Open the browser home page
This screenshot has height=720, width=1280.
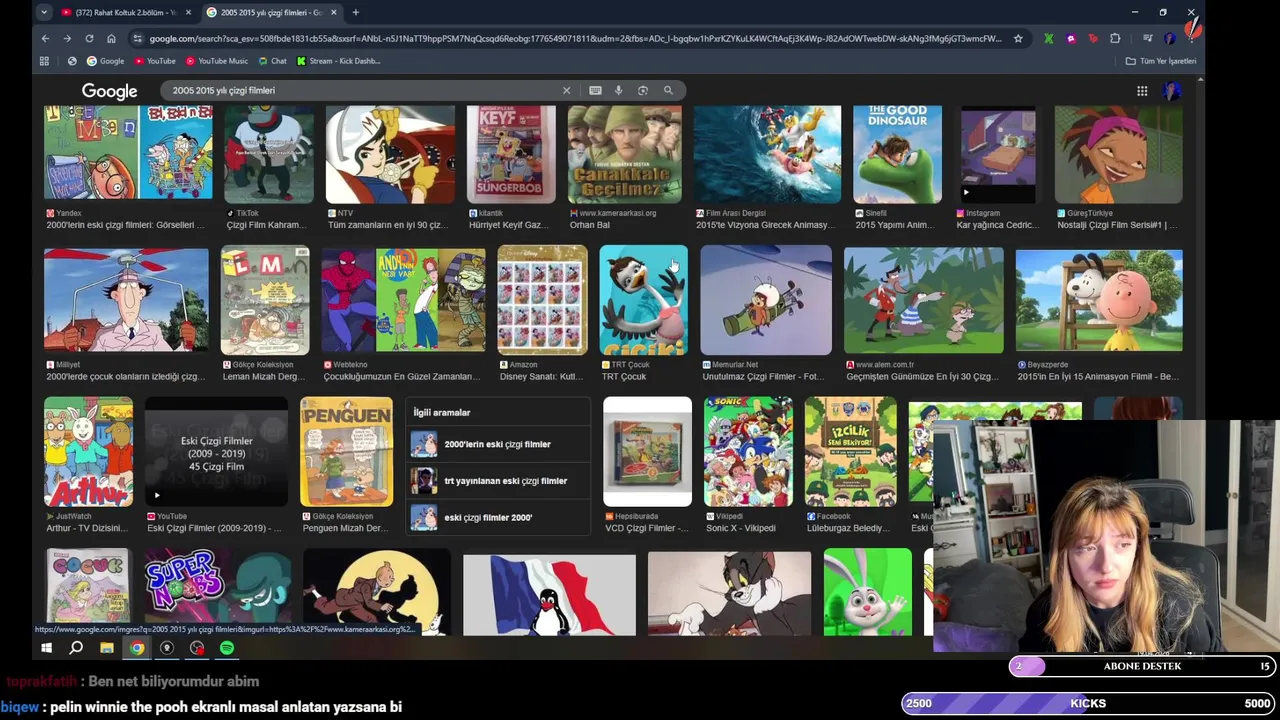(111, 38)
